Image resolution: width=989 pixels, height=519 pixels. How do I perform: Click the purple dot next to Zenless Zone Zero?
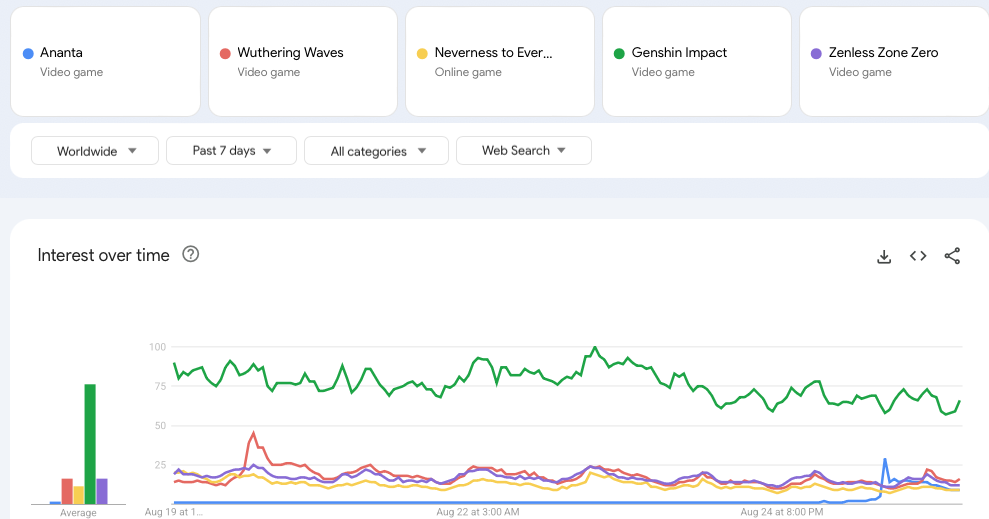(816, 54)
